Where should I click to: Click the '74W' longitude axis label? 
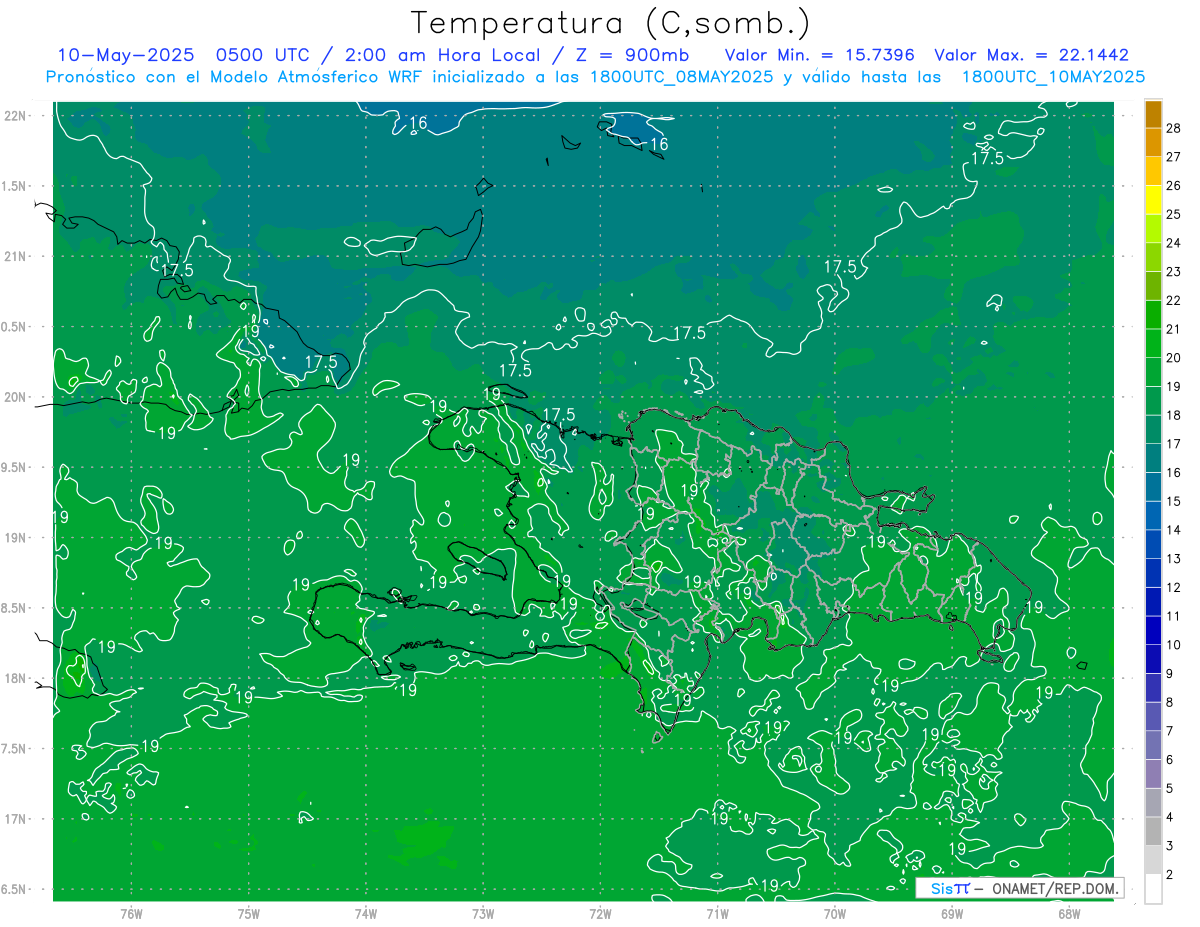click(366, 914)
